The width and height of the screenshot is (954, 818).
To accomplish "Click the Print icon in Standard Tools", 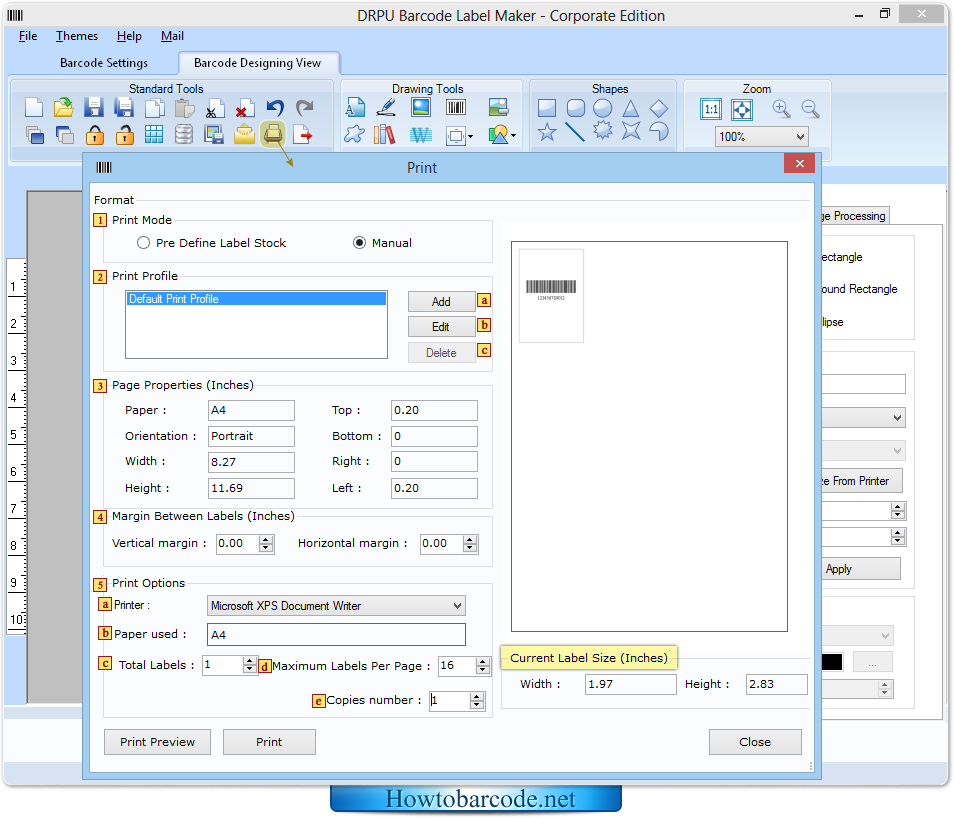I will point(273,134).
